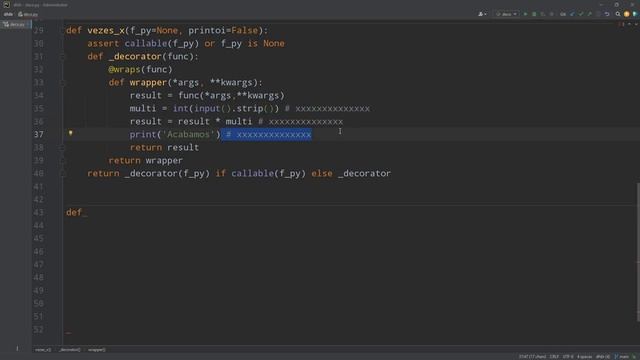Click the Git commit green checkmark

coord(581,14)
